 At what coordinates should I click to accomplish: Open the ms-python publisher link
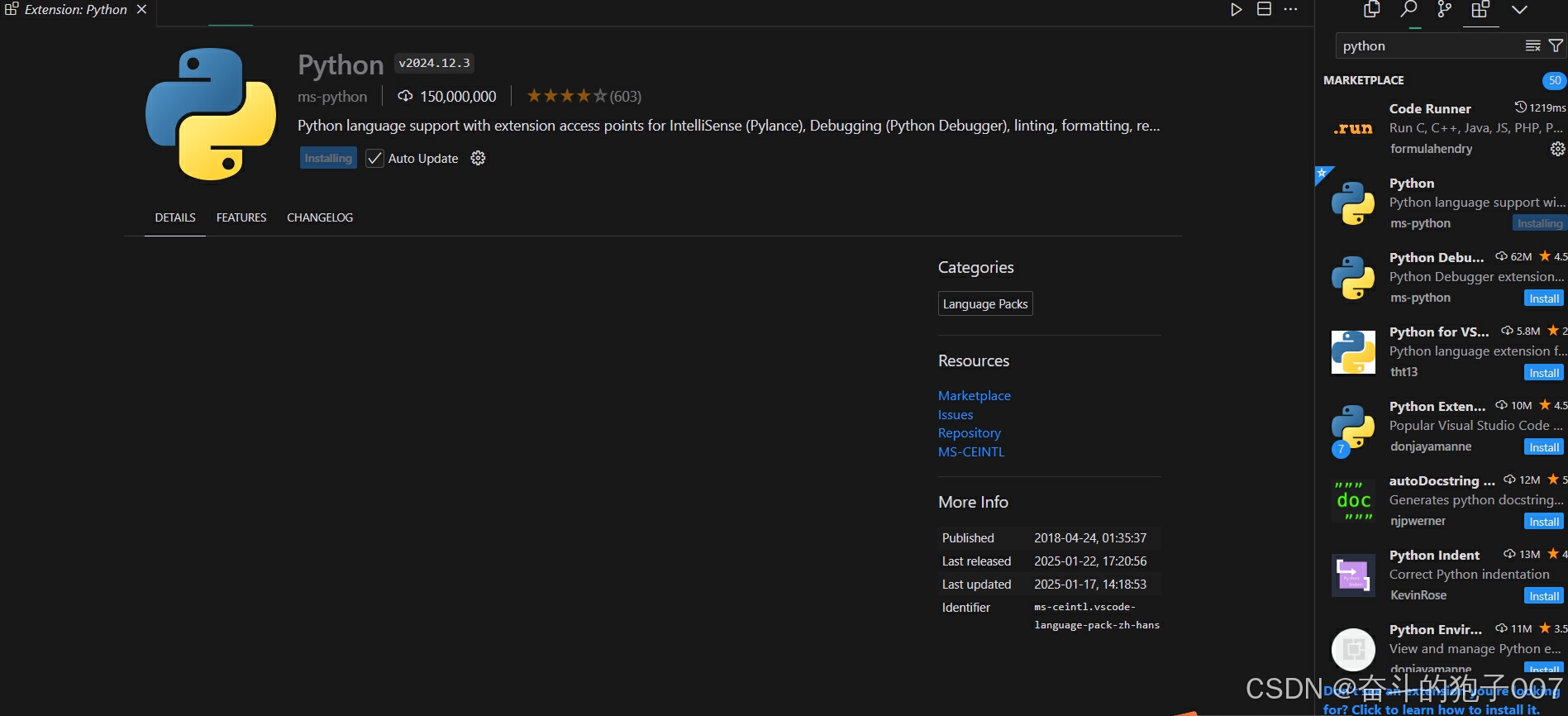pyautogui.click(x=332, y=97)
